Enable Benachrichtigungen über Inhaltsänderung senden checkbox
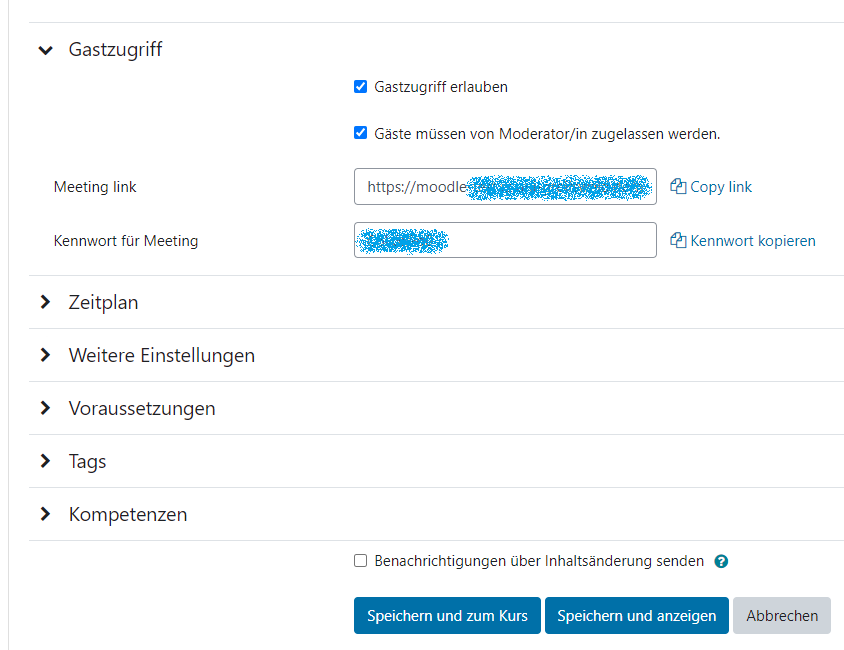The height and width of the screenshot is (650, 844). (361, 561)
